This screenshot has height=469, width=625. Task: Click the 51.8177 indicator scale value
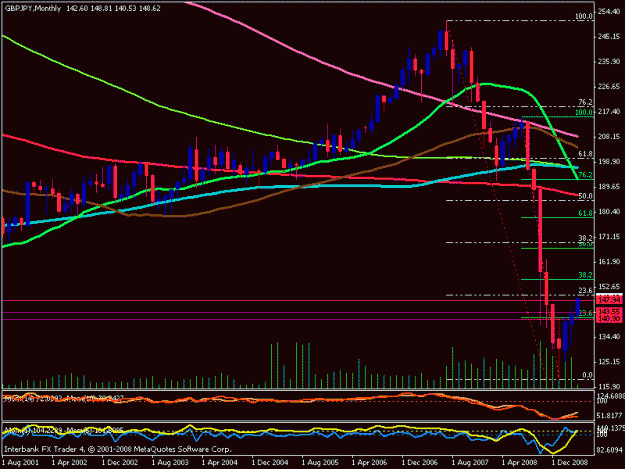pos(609,416)
